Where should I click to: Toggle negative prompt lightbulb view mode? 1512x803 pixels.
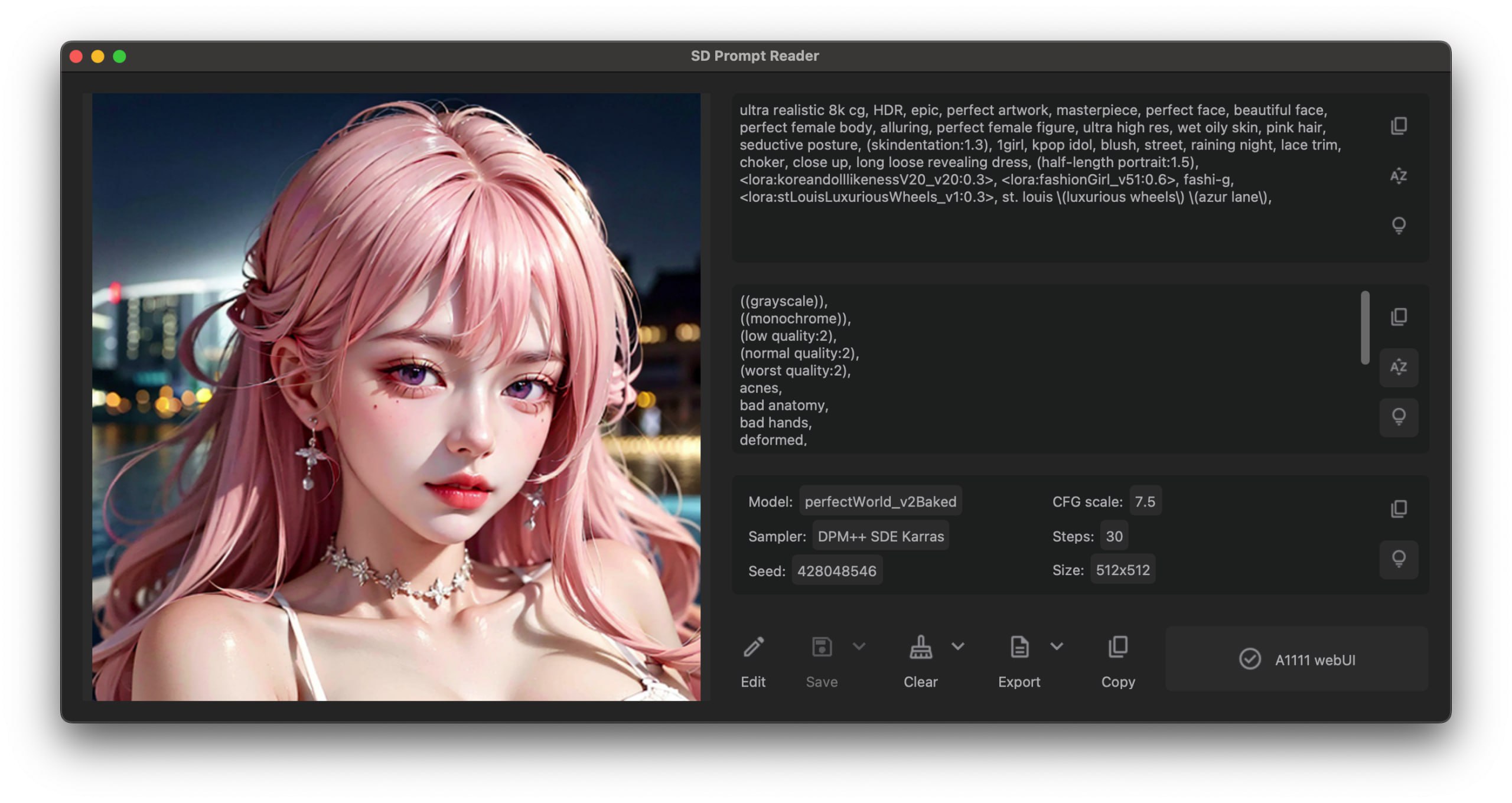1398,417
